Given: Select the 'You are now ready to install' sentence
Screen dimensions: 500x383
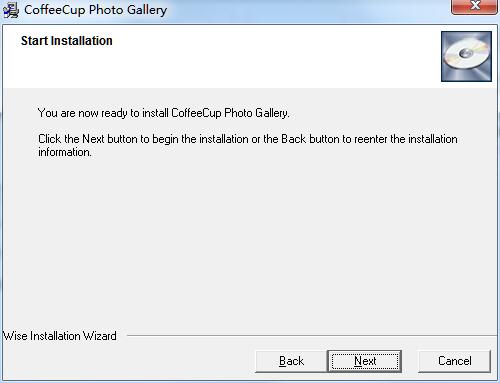Looking at the screenshot, I should coord(163,113).
